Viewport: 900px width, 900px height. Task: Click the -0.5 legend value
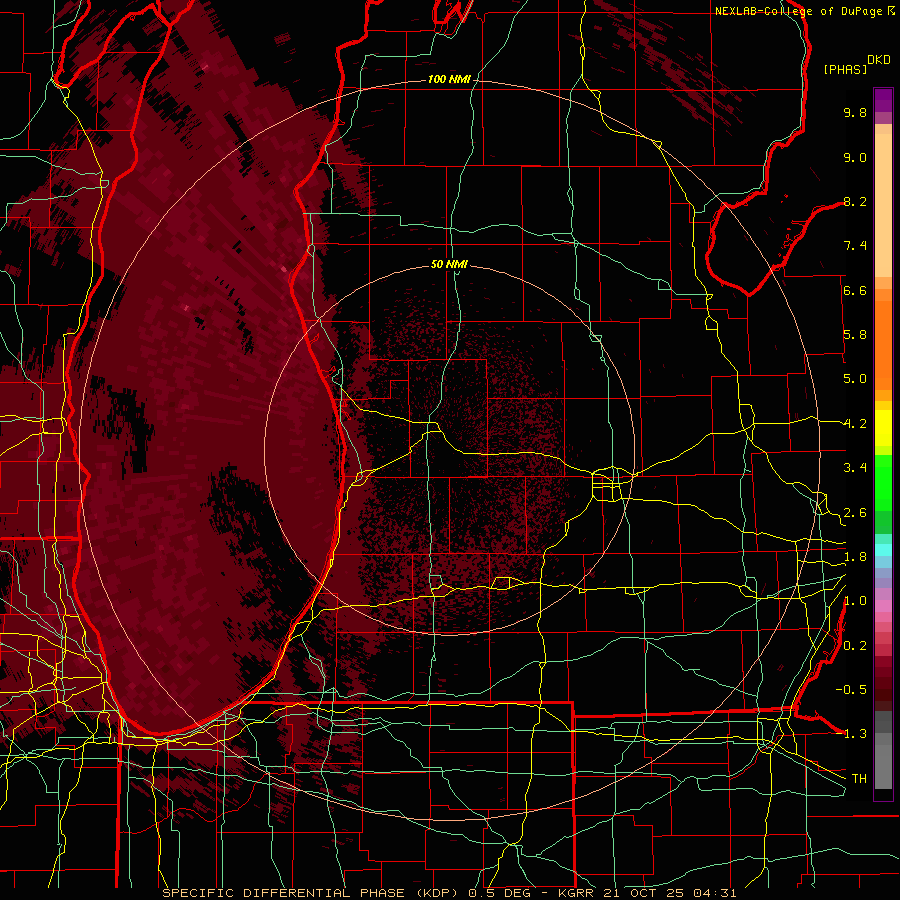click(851, 689)
